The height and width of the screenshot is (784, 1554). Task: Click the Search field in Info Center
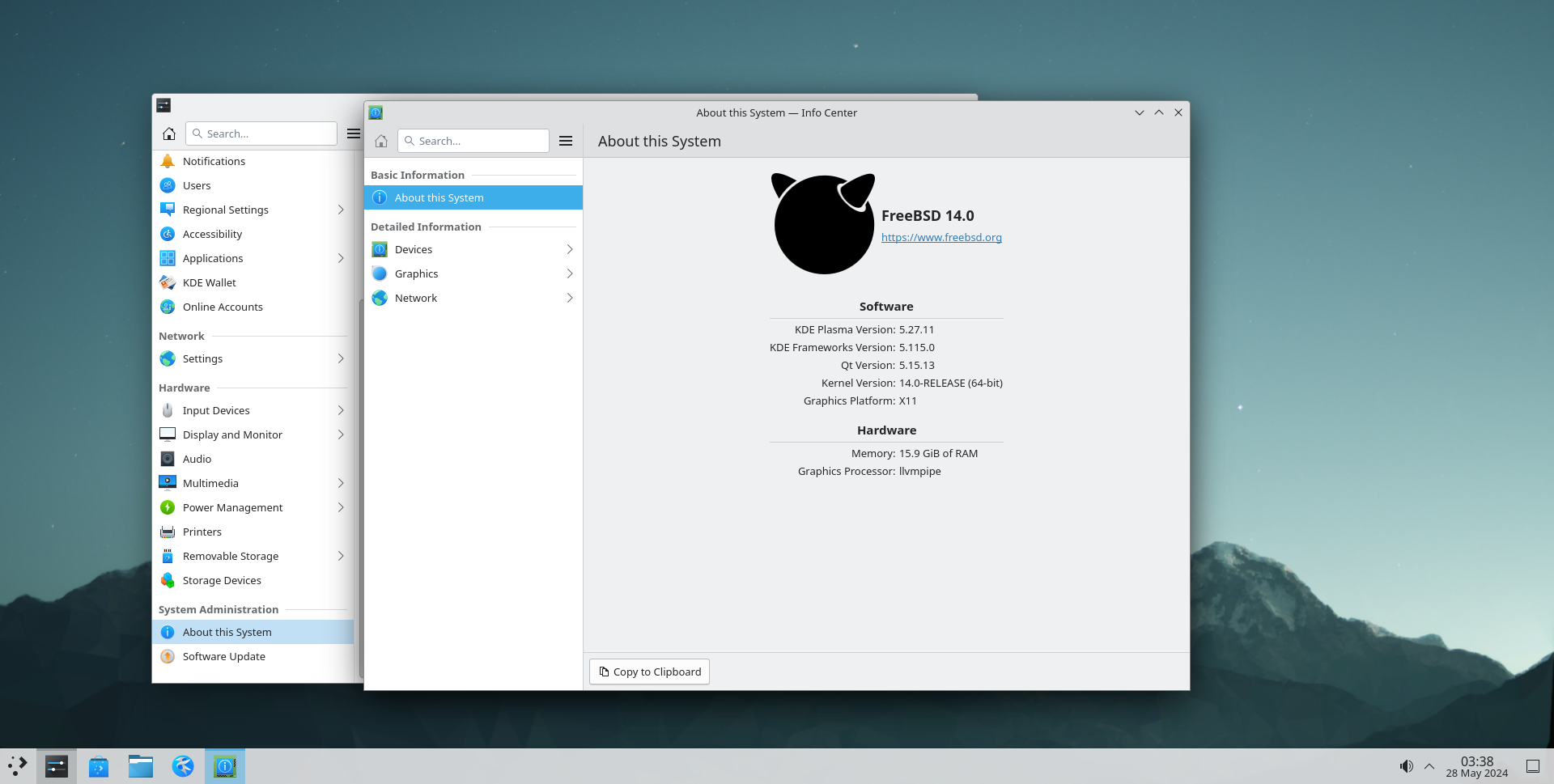click(x=473, y=141)
